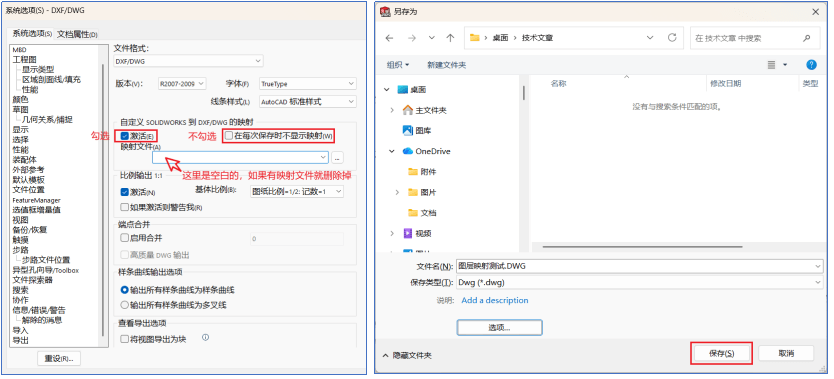Screen dimensions: 834x379
Task: Select 导出 in options tree
Action: [20, 340]
